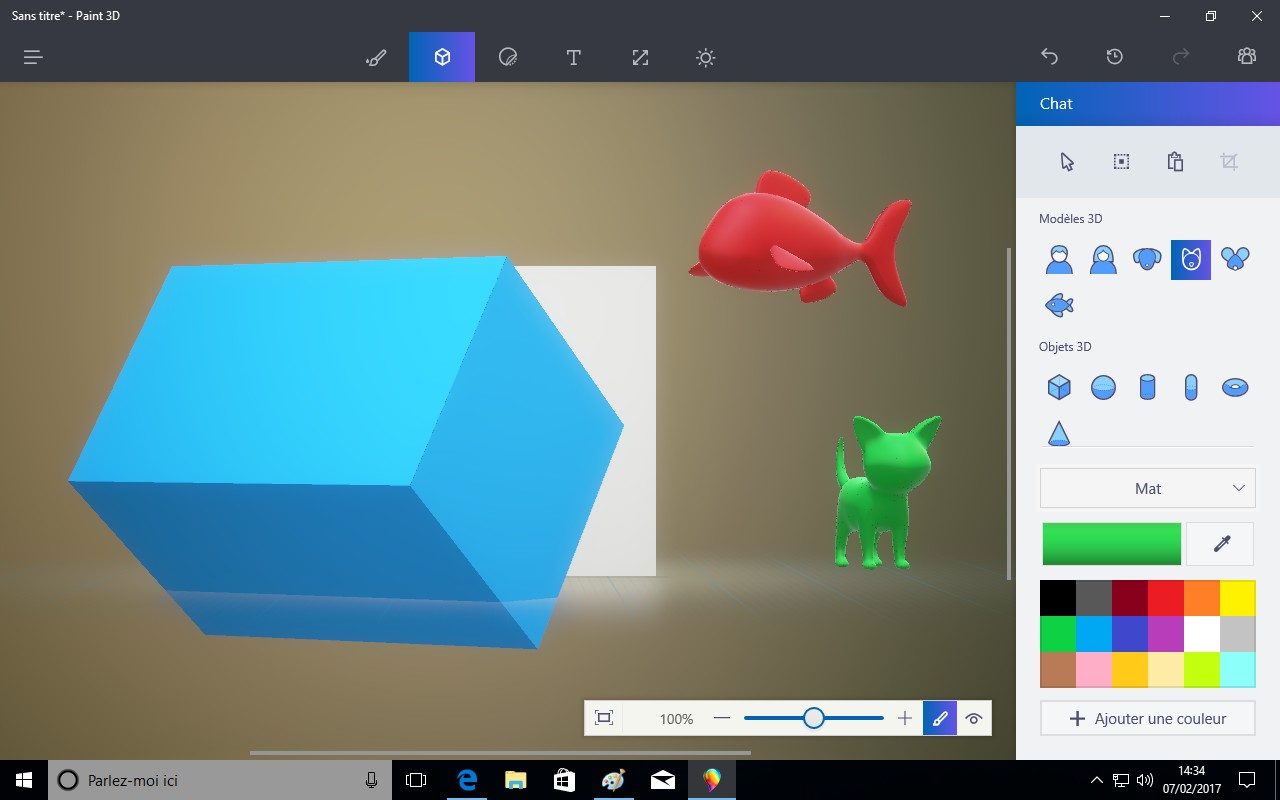This screenshot has width=1280, height=800.
Task: Pick the yellow color swatch
Action: coord(1238,598)
